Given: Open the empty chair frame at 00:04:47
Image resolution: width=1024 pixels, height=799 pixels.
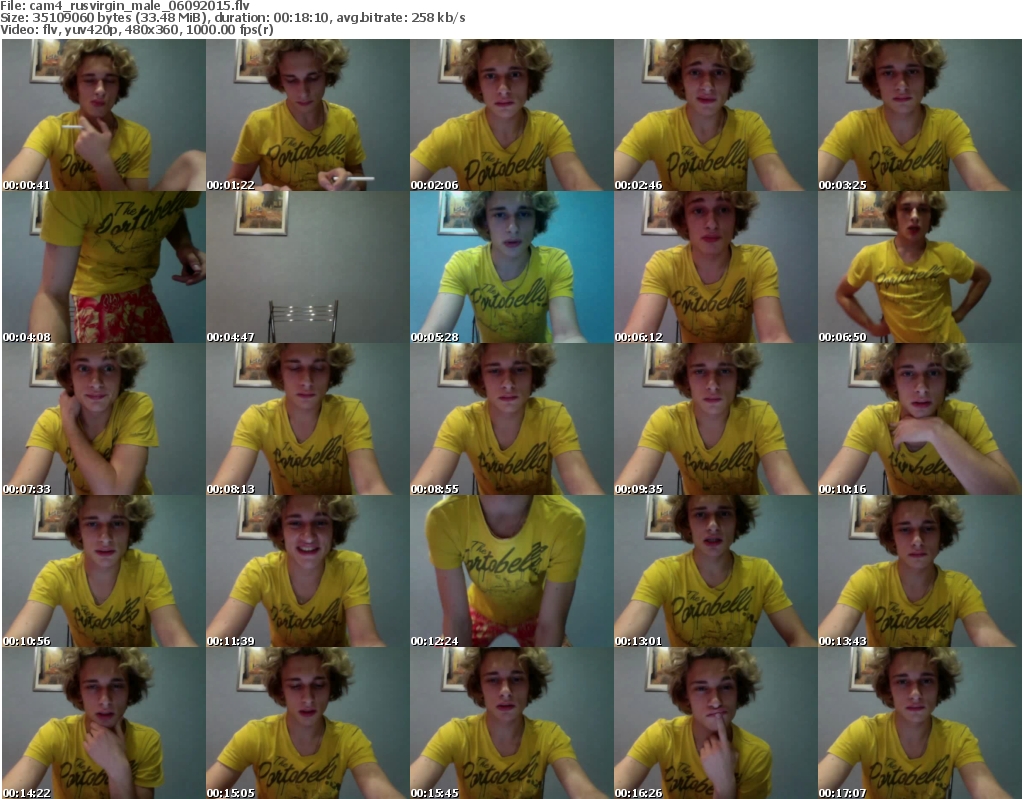Looking at the screenshot, I should click(x=308, y=267).
